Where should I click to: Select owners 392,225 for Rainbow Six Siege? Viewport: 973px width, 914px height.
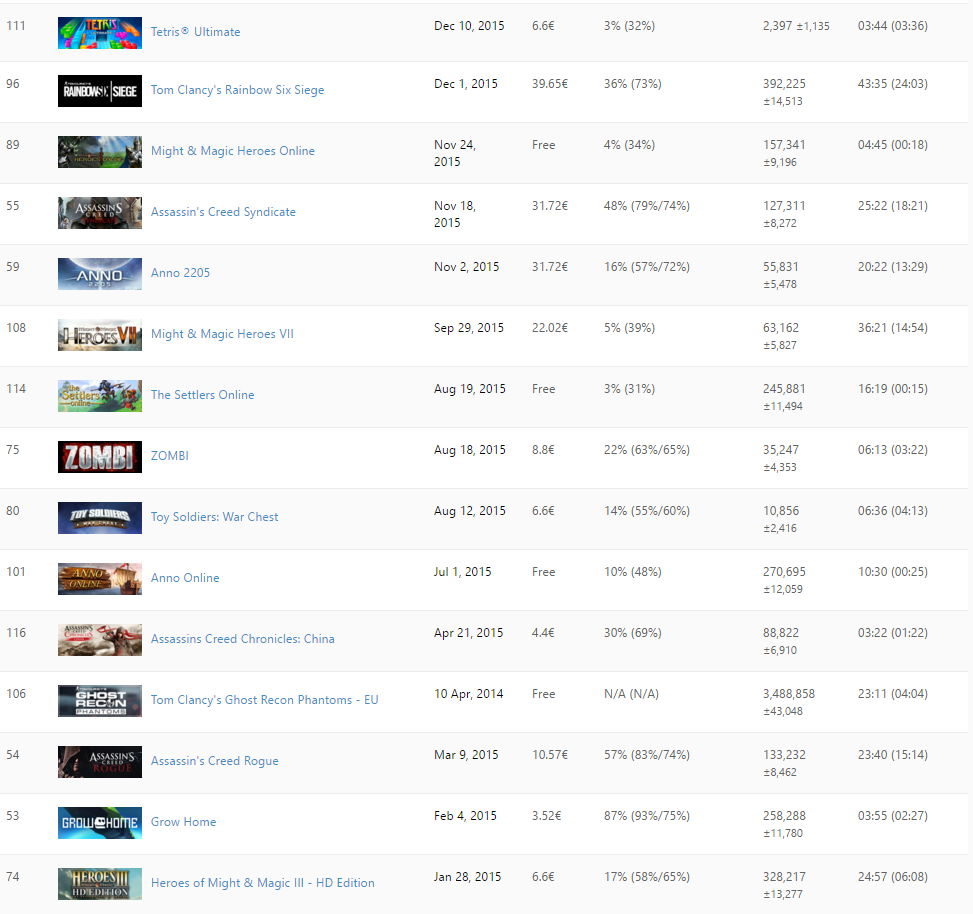tap(784, 84)
